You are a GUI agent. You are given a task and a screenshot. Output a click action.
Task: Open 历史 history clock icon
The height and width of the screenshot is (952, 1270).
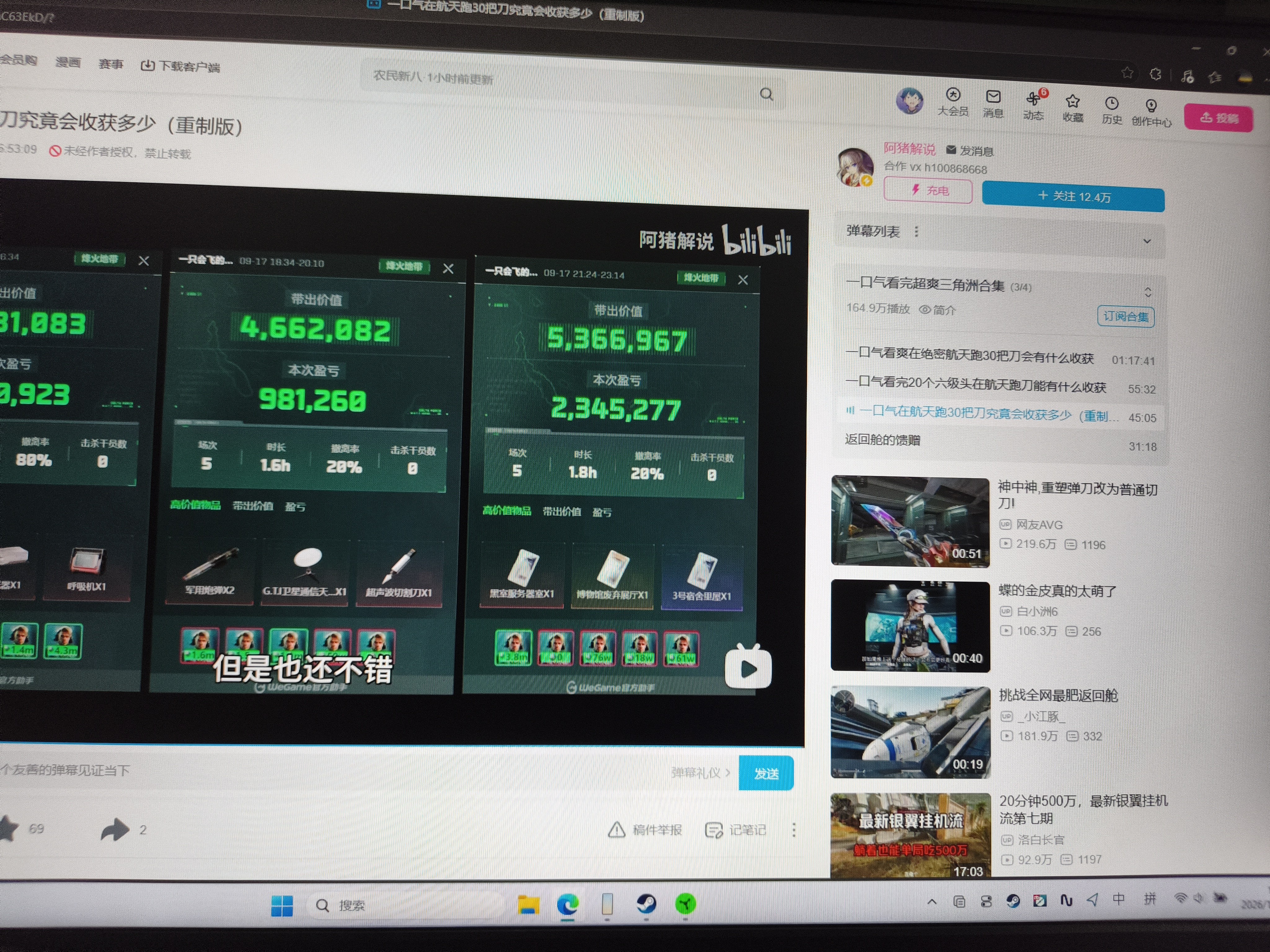pyautogui.click(x=1112, y=111)
